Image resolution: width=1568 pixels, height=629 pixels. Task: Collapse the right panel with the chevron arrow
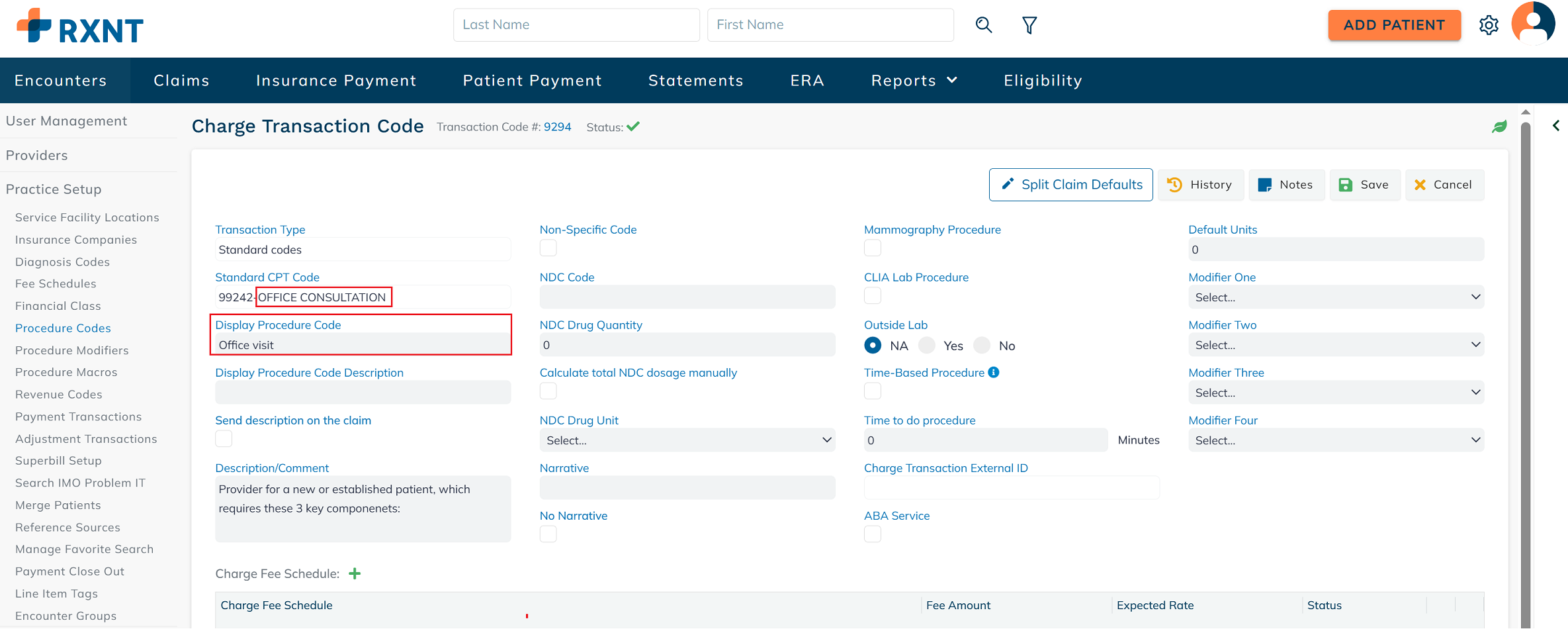[1556, 125]
